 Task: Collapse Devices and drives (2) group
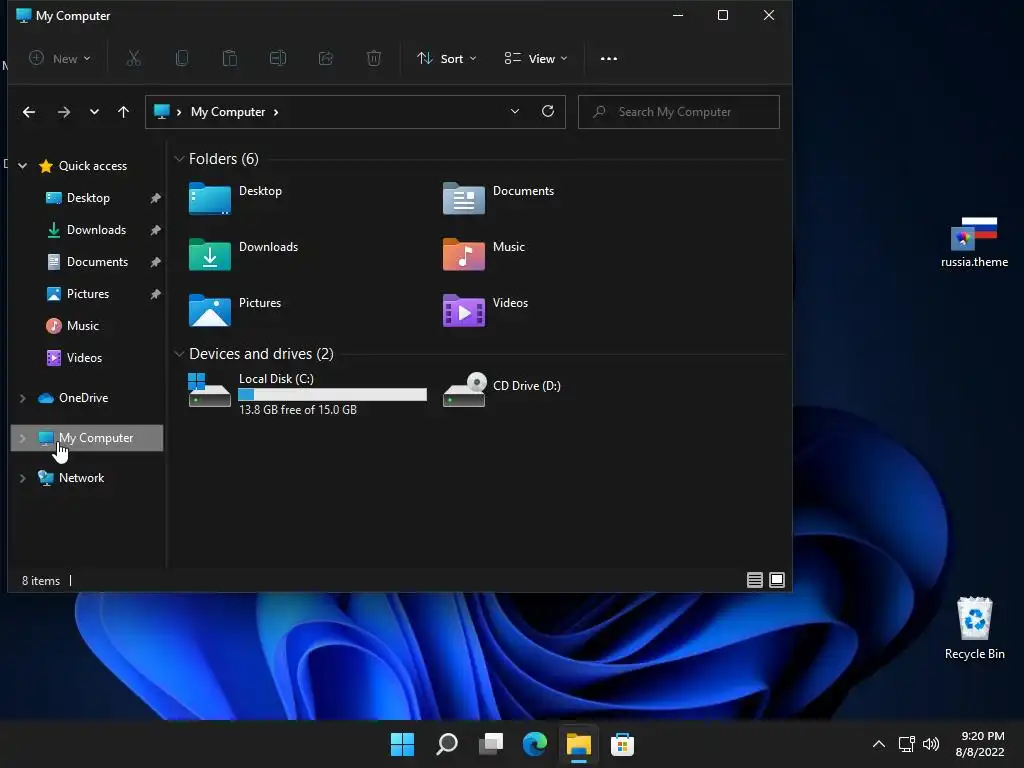pyautogui.click(x=179, y=353)
